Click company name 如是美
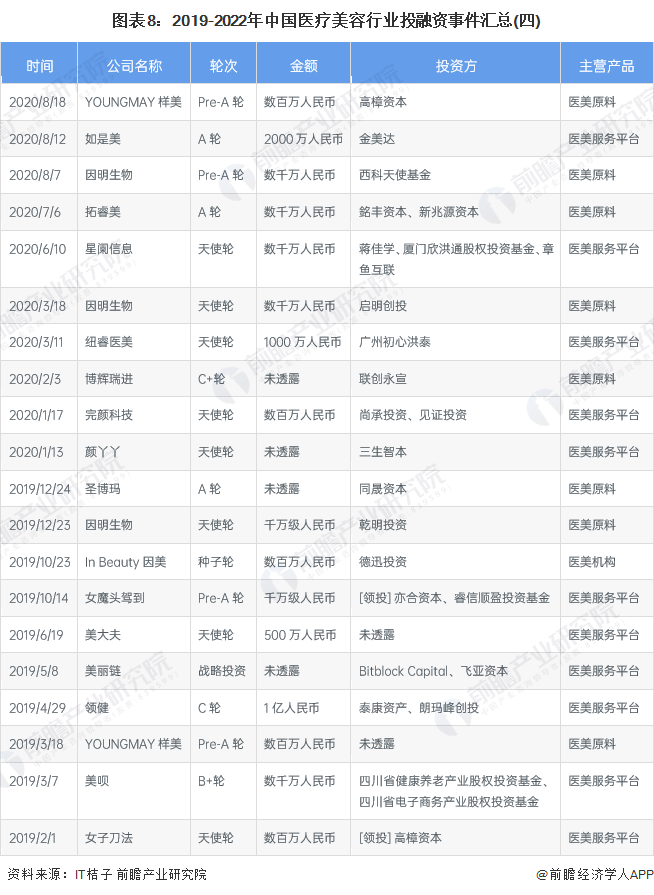The height and width of the screenshot is (895, 654). tap(104, 139)
